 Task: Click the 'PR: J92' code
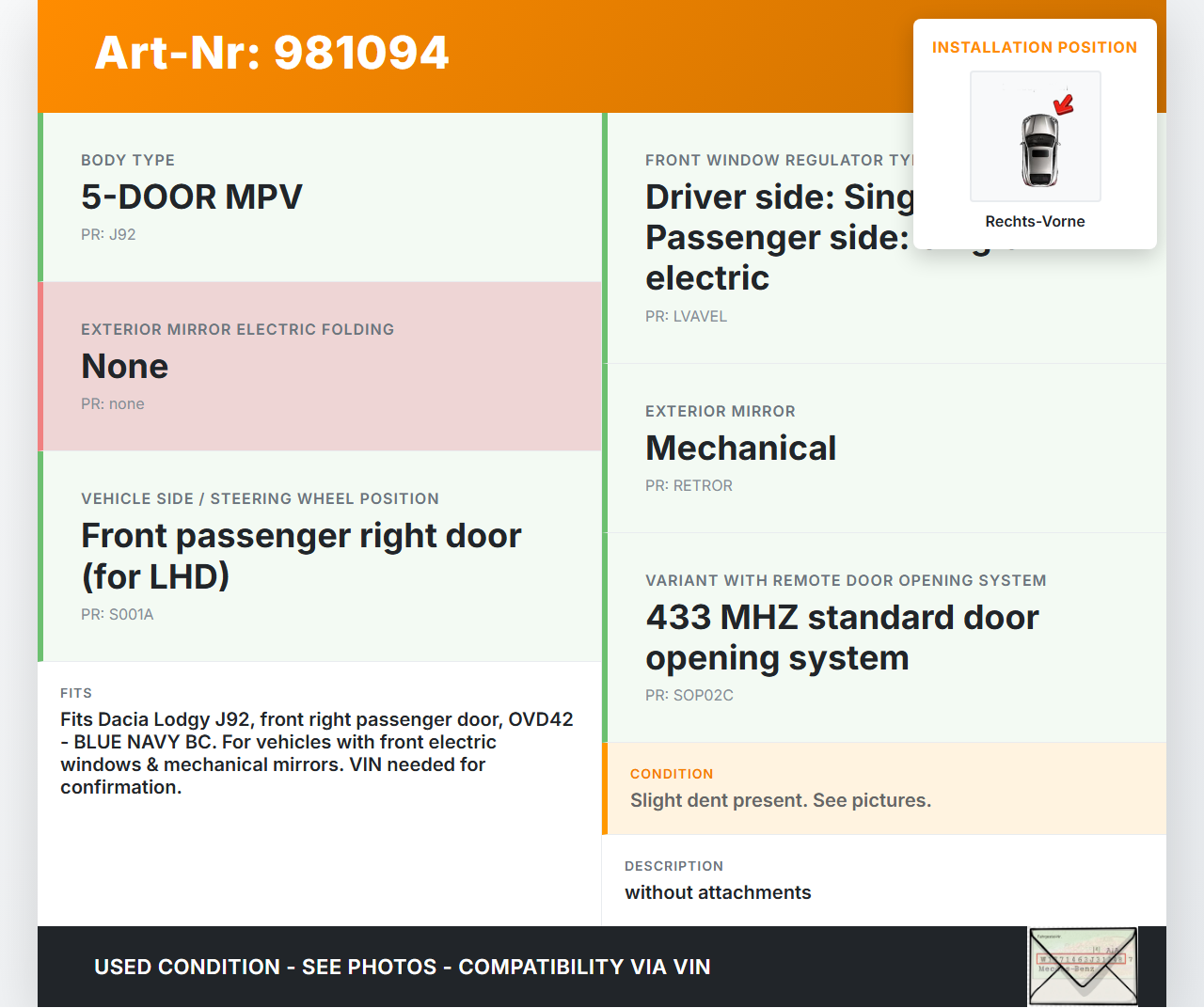tap(108, 234)
